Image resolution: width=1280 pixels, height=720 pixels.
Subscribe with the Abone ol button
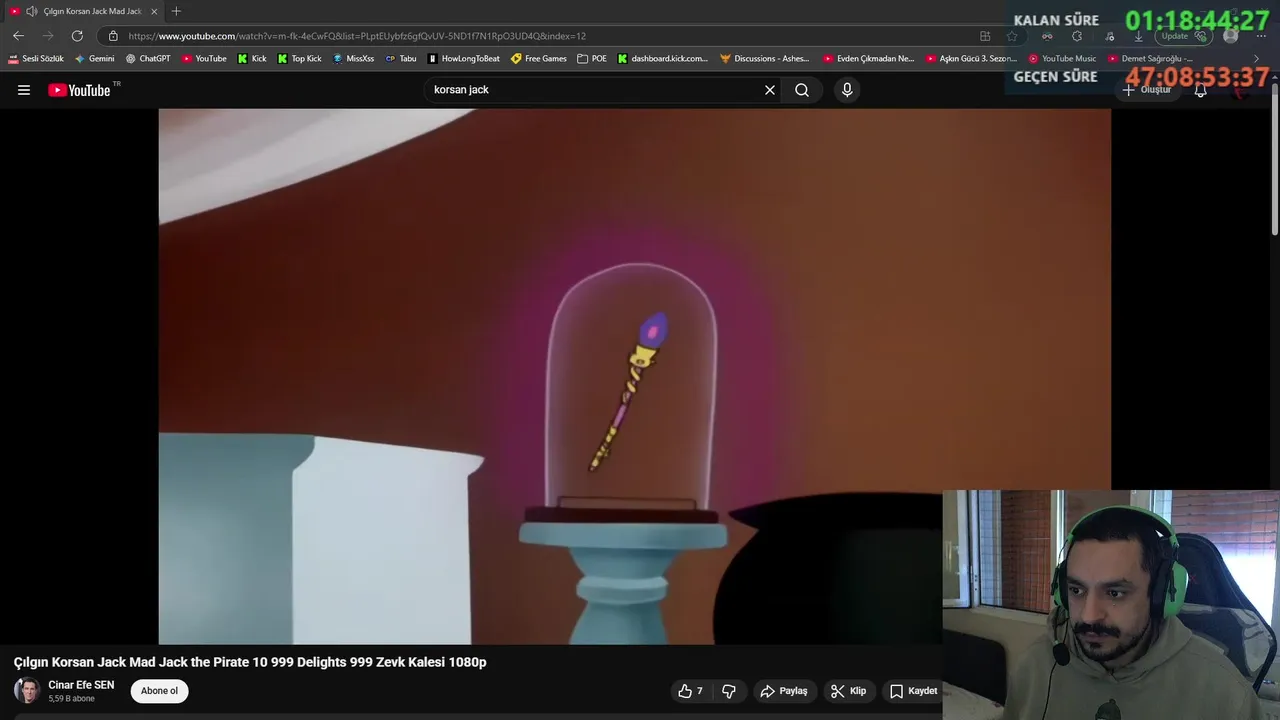tap(159, 691)
